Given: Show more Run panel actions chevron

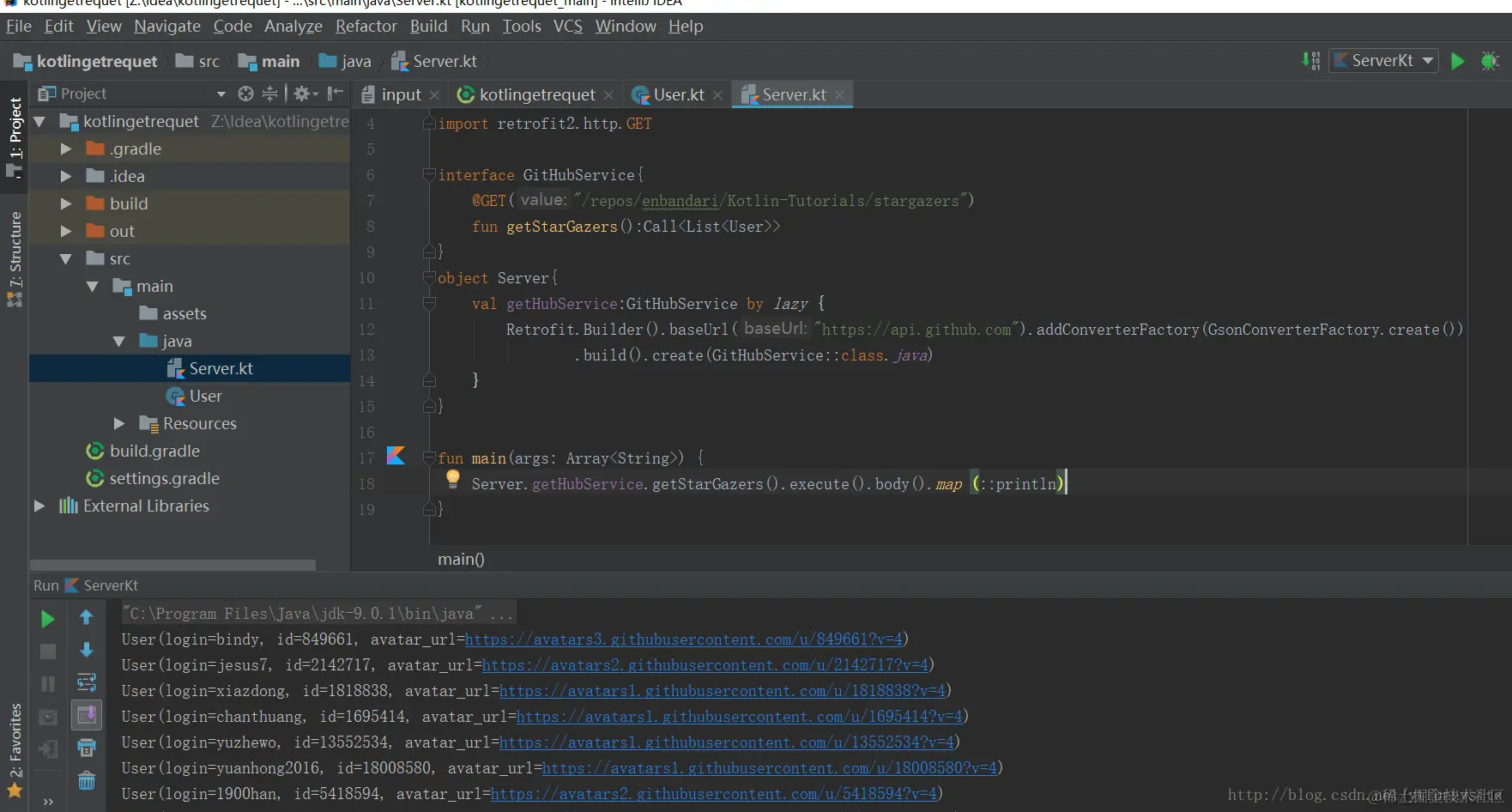Looking at the screenshot, I should pyautogui.click(x=48, y=803).
